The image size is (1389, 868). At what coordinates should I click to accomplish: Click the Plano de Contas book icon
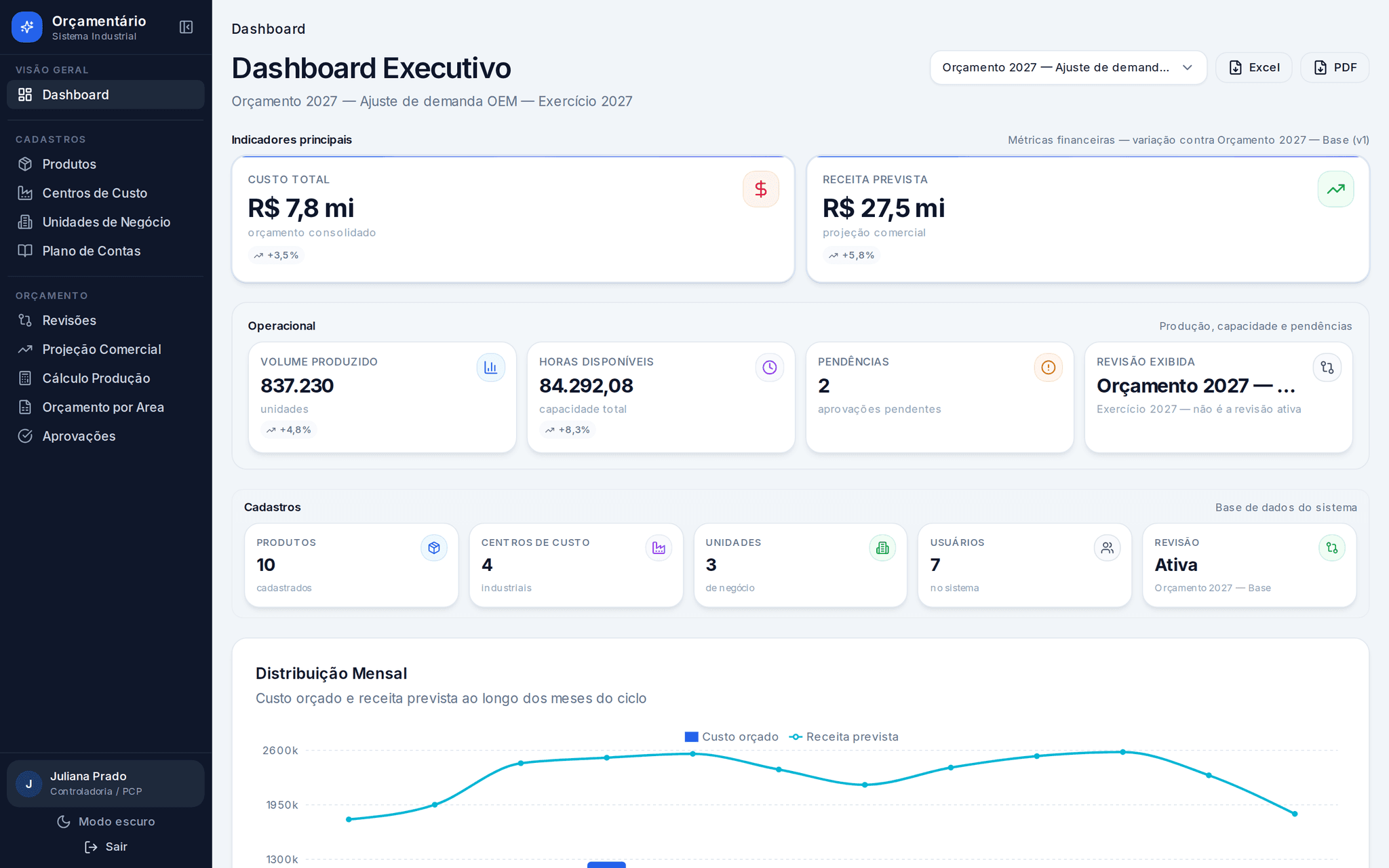pyautogui.click(x=25, y=251)
